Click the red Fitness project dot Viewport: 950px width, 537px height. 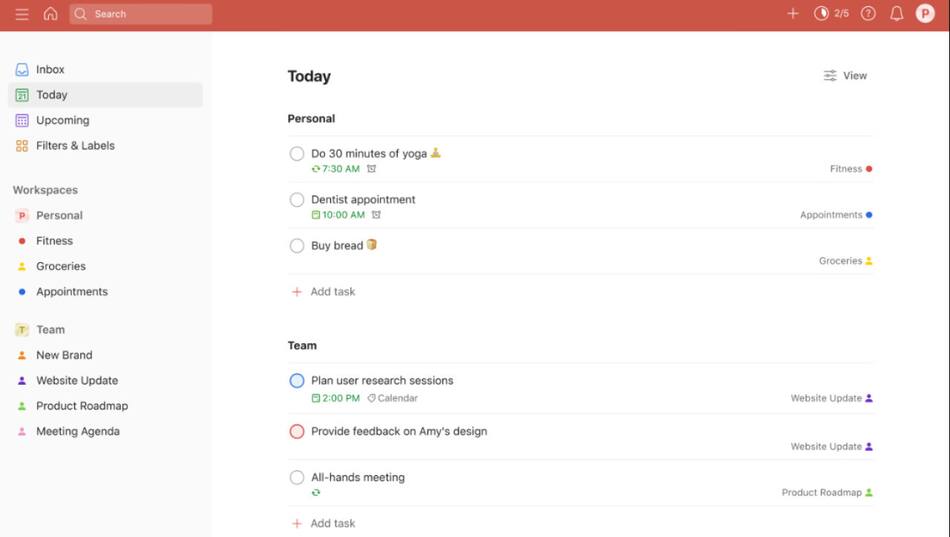coord(22,241)
